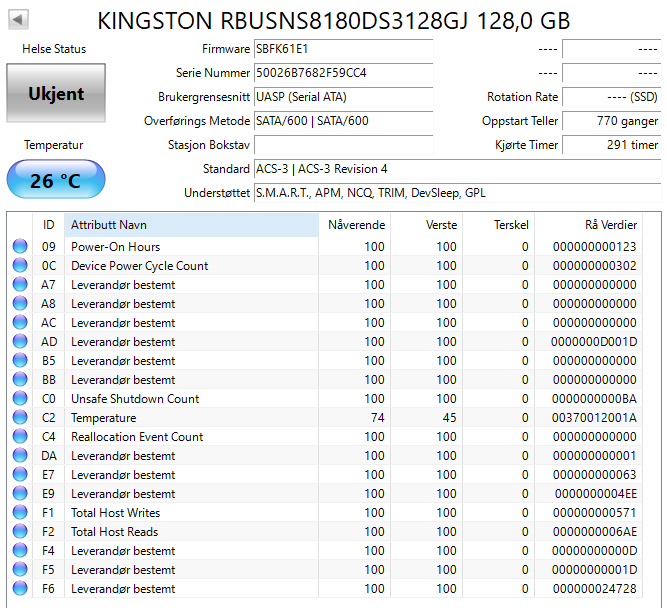Click the 26 °C temperature button

[x=56, y=180]
